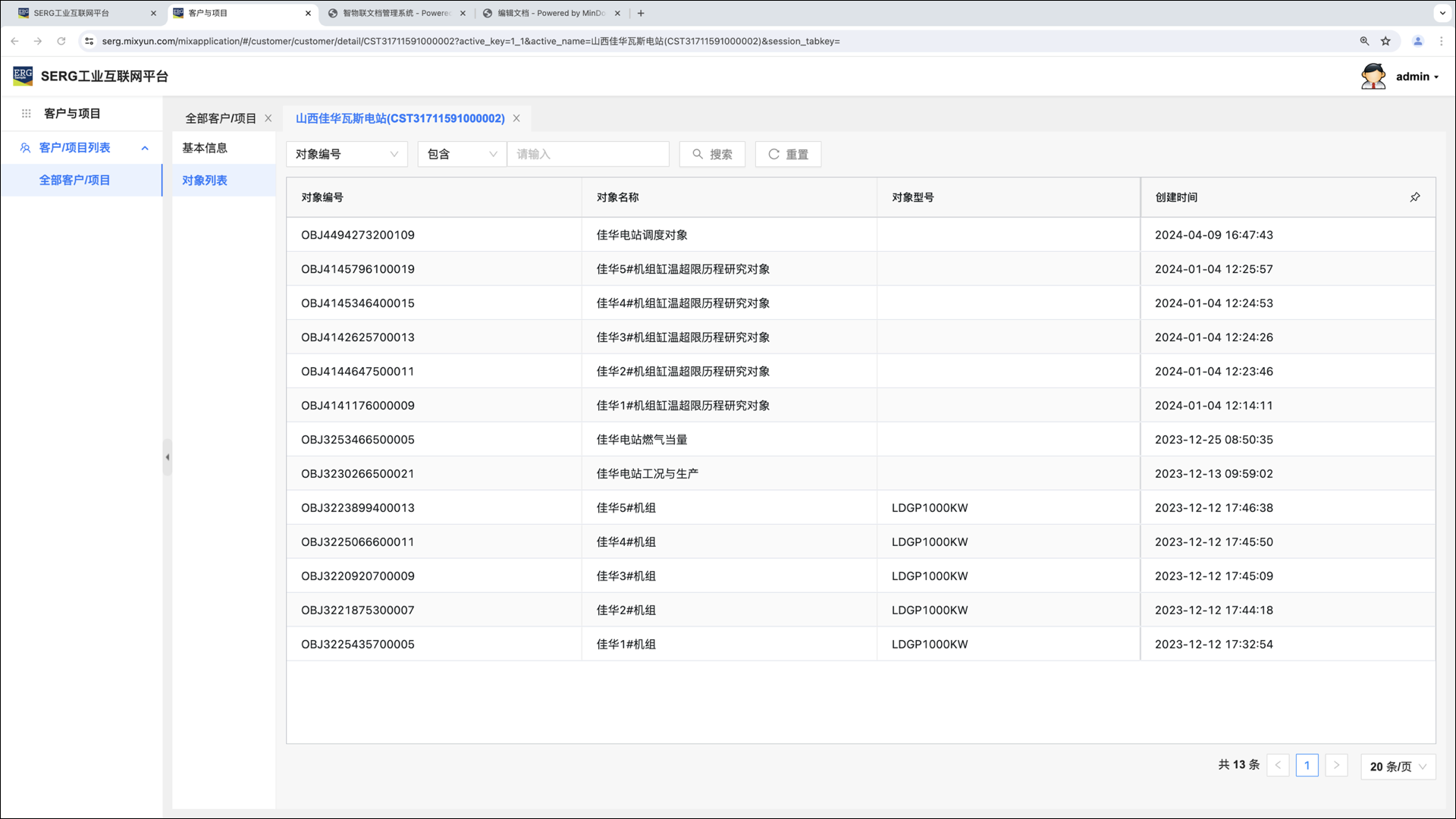Select the 对象列表 tab
The height and width of the screenshot is (819, 1456).
[x=205, y=180]
